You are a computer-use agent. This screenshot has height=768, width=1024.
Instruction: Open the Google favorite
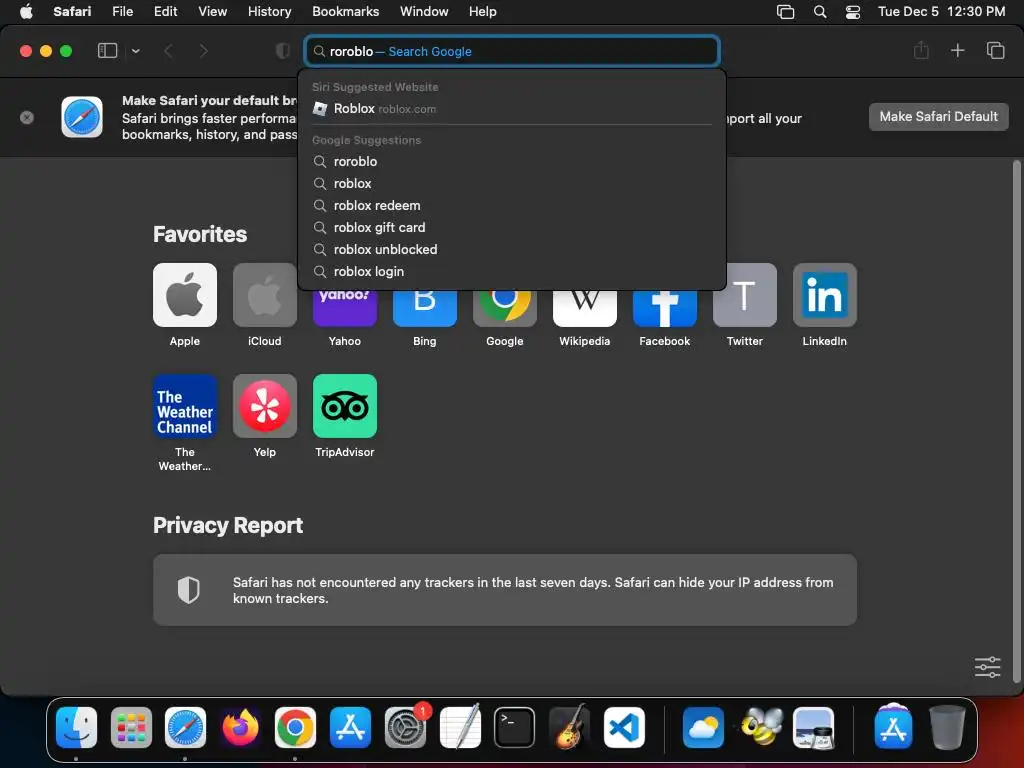505,308
